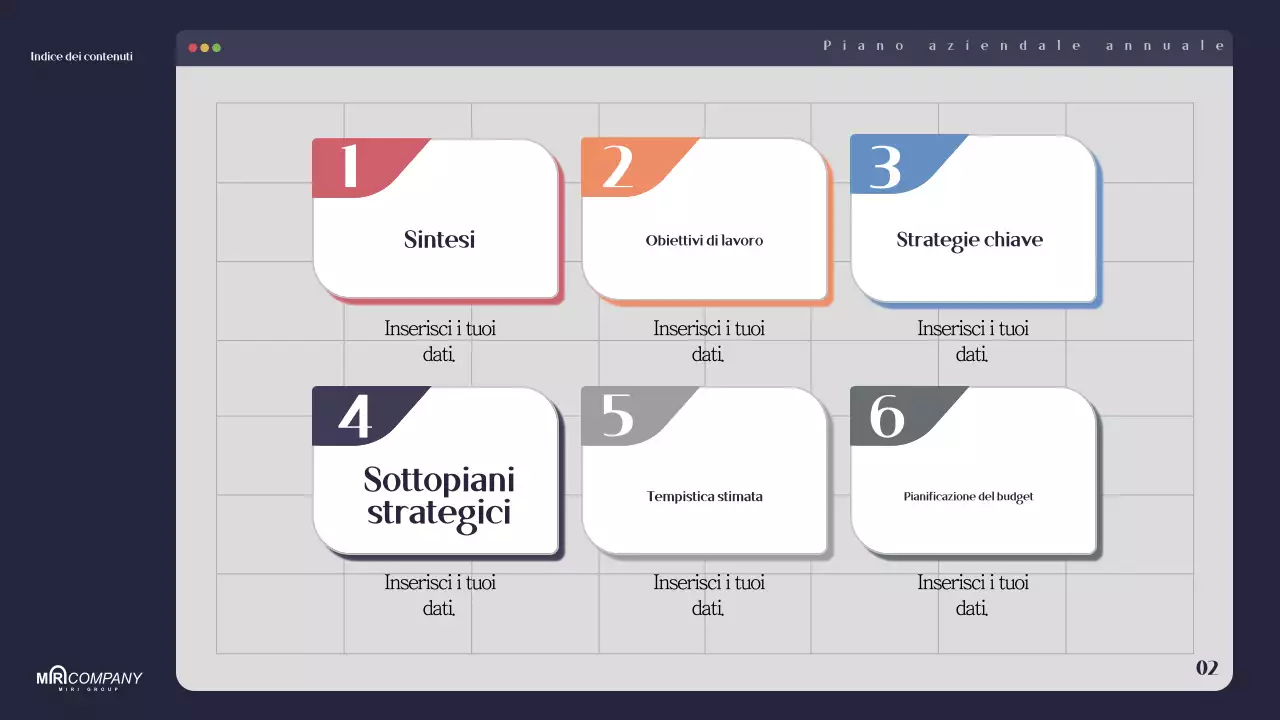The image size is (1280, 720).
Task: Click Inserisci i tuoi dati under Sintesi
Action: [x=438, y=340]
